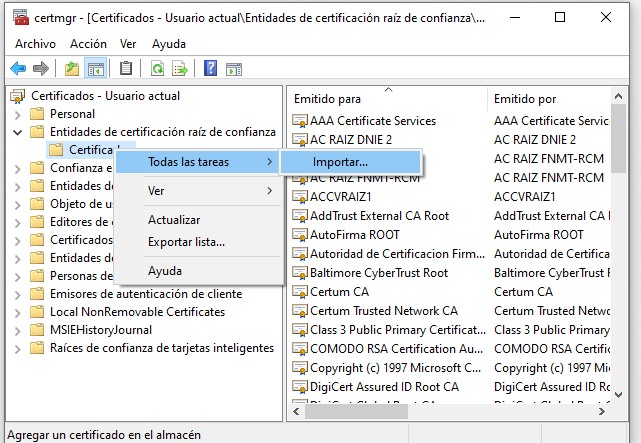Click the Export list toolbar icon
The width and height of the screenshot is (641, 443).
tap(180, 68)
